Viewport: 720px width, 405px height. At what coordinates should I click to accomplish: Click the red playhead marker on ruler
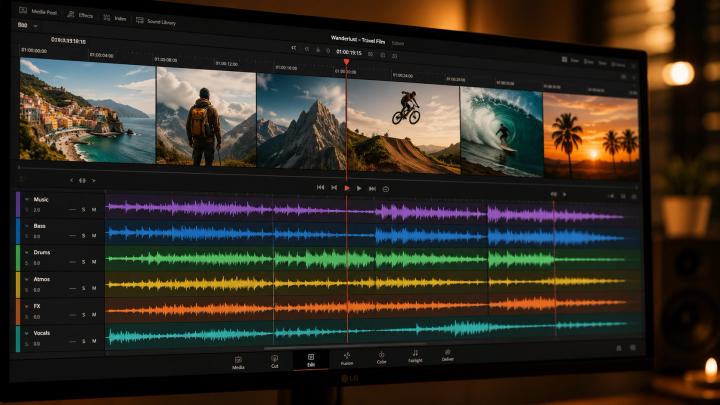(x=346, y=62)
